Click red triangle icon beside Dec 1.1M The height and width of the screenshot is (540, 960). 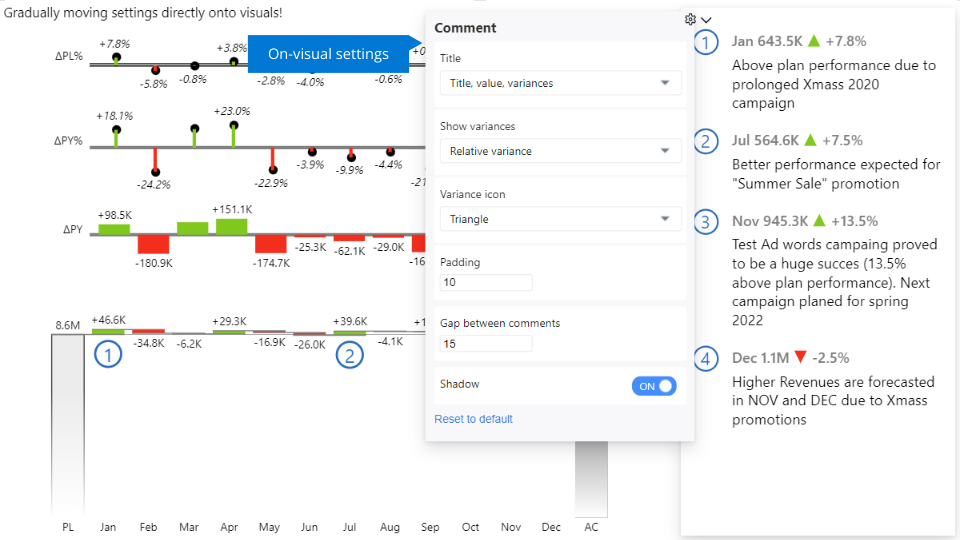click(x=800, y=358)
